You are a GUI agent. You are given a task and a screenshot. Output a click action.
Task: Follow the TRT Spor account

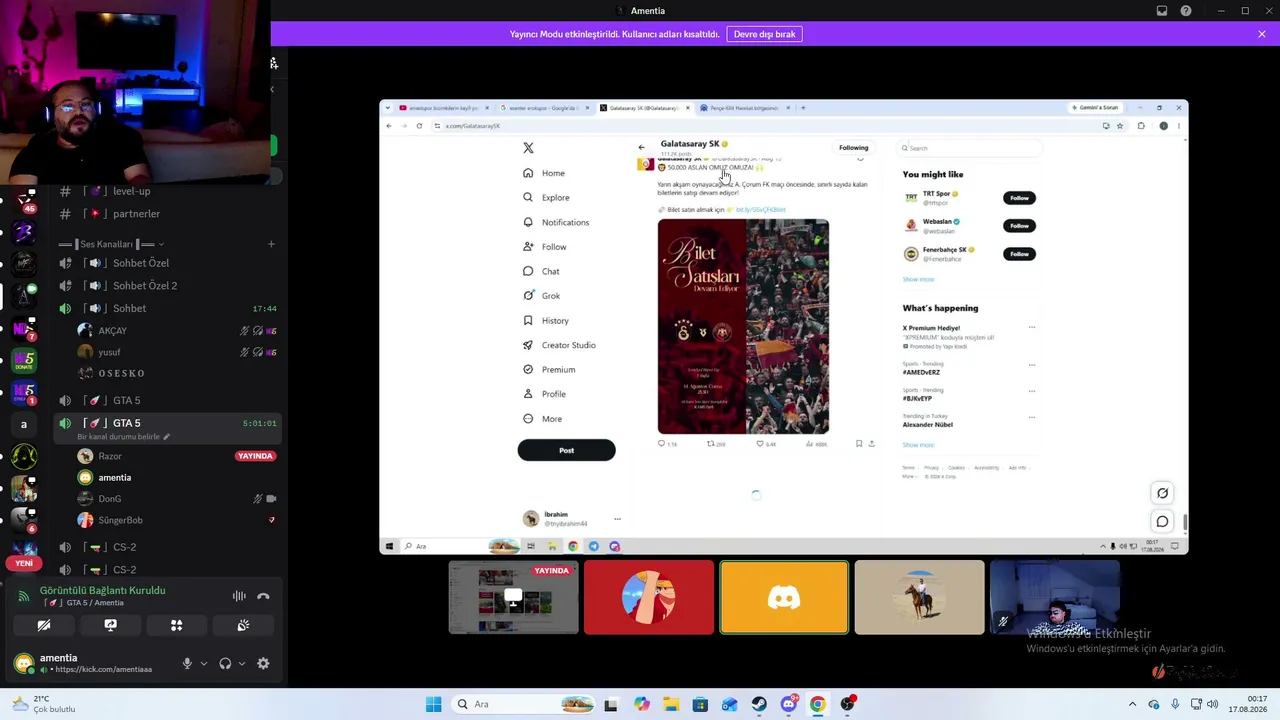pyautogui.click(x=1019, y=198)
